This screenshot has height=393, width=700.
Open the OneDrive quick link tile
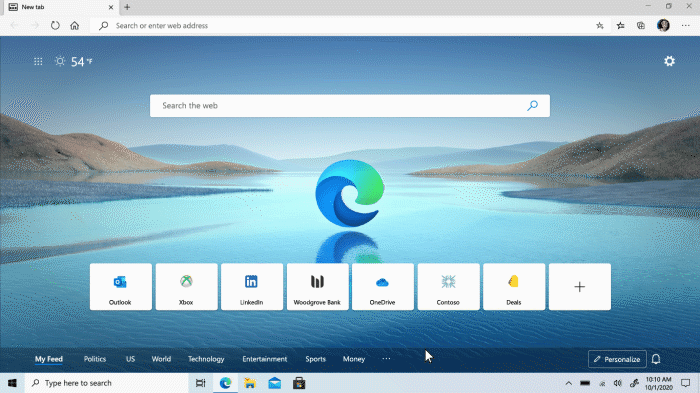tap(383, 287)
